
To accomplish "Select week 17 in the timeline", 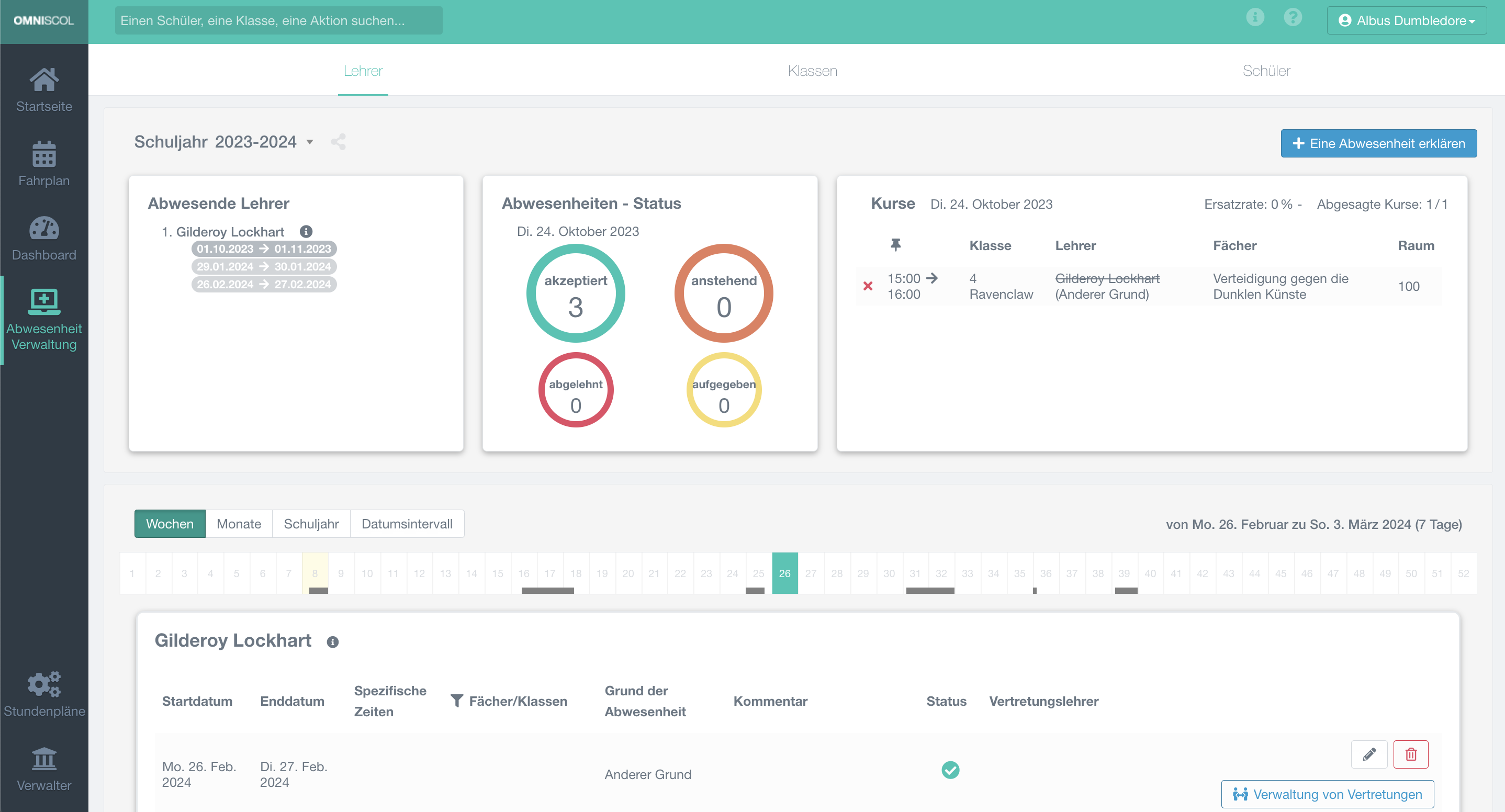I will pyautogui.click(x=550, y=573).
